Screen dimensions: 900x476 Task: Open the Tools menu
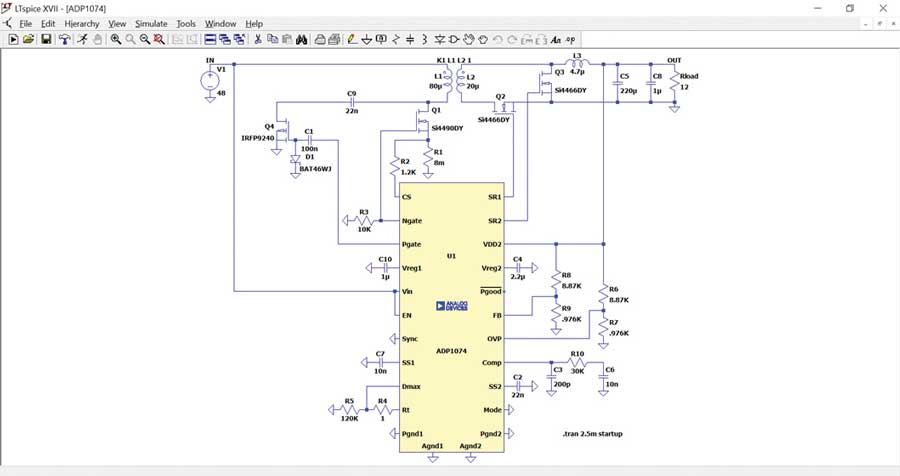click(186, 23)
